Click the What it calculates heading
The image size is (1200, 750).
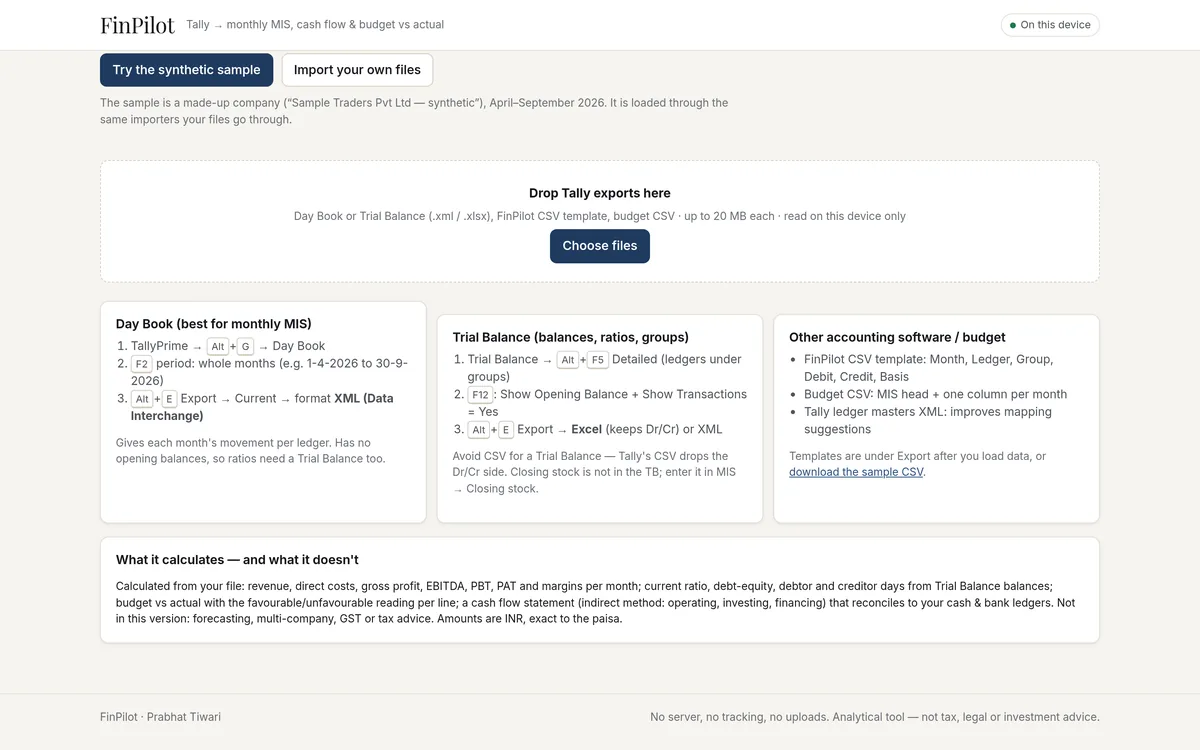tap(237, 560)
